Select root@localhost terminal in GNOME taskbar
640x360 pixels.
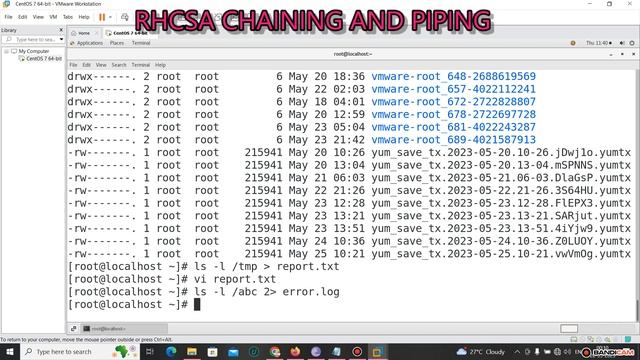pos(124,329)
